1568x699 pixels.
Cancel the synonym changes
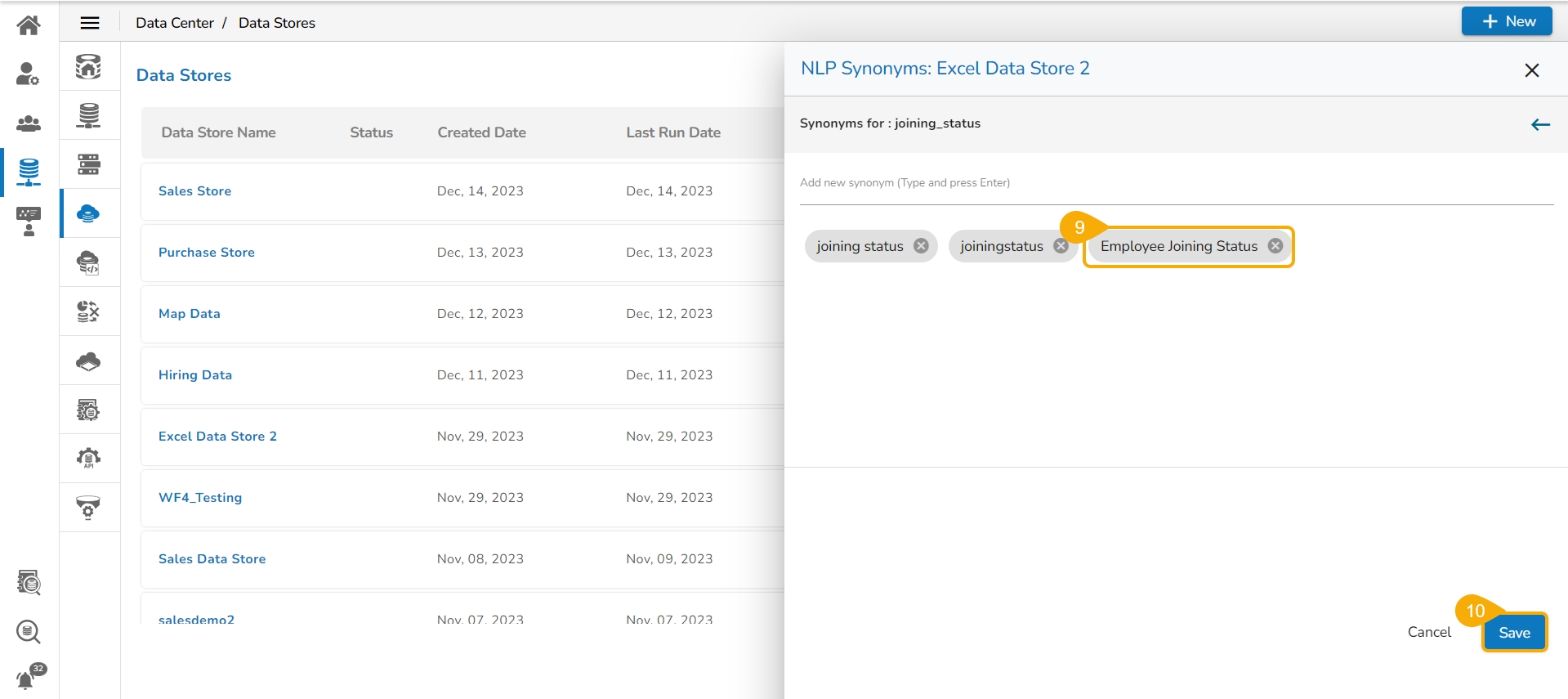[x=1429, y=632]
